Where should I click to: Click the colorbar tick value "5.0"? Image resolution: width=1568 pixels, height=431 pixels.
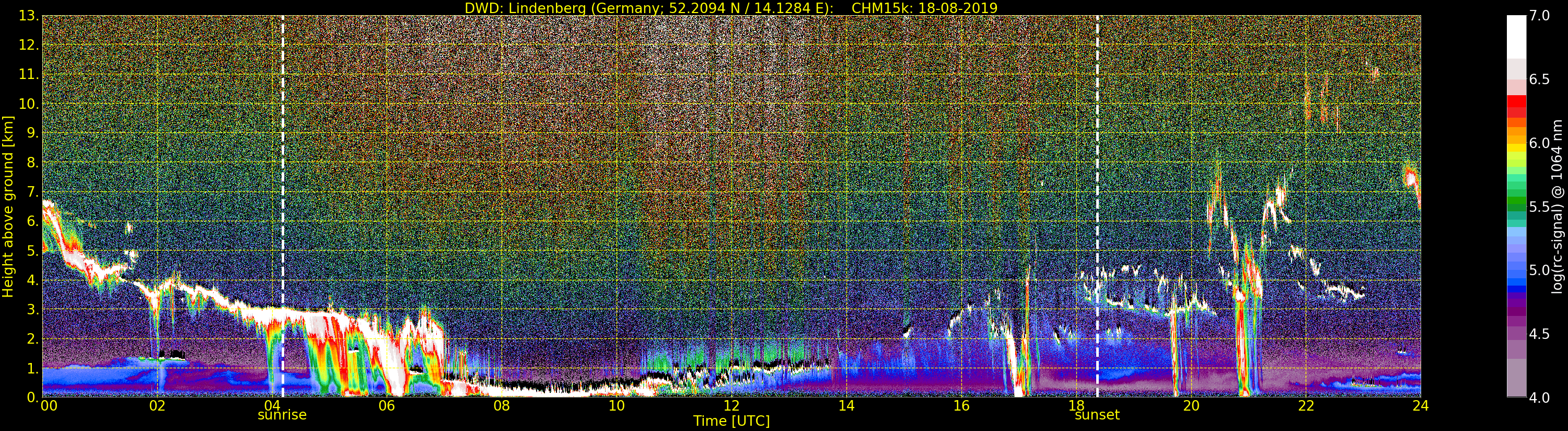pyautogui.click(x=1539, y=270)
